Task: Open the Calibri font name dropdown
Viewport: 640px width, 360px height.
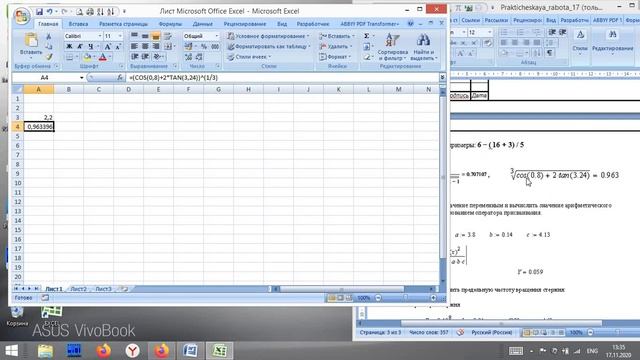Action: click(x=100, y=36)
